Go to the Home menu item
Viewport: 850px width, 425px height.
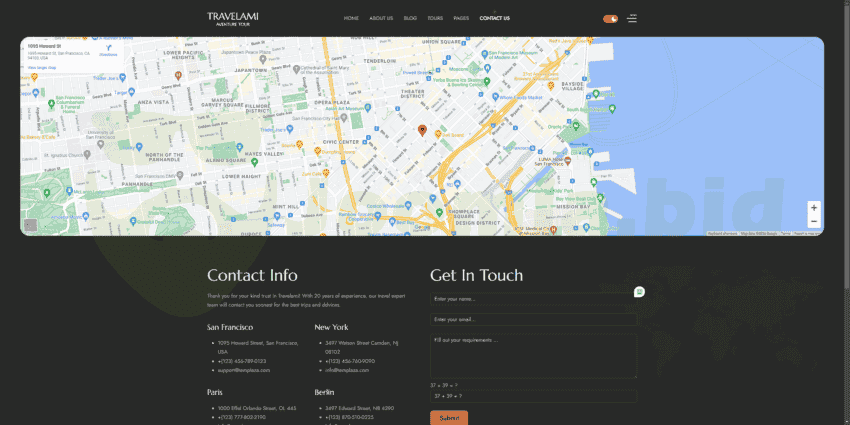pyautogui.click(x=351, y=18)
